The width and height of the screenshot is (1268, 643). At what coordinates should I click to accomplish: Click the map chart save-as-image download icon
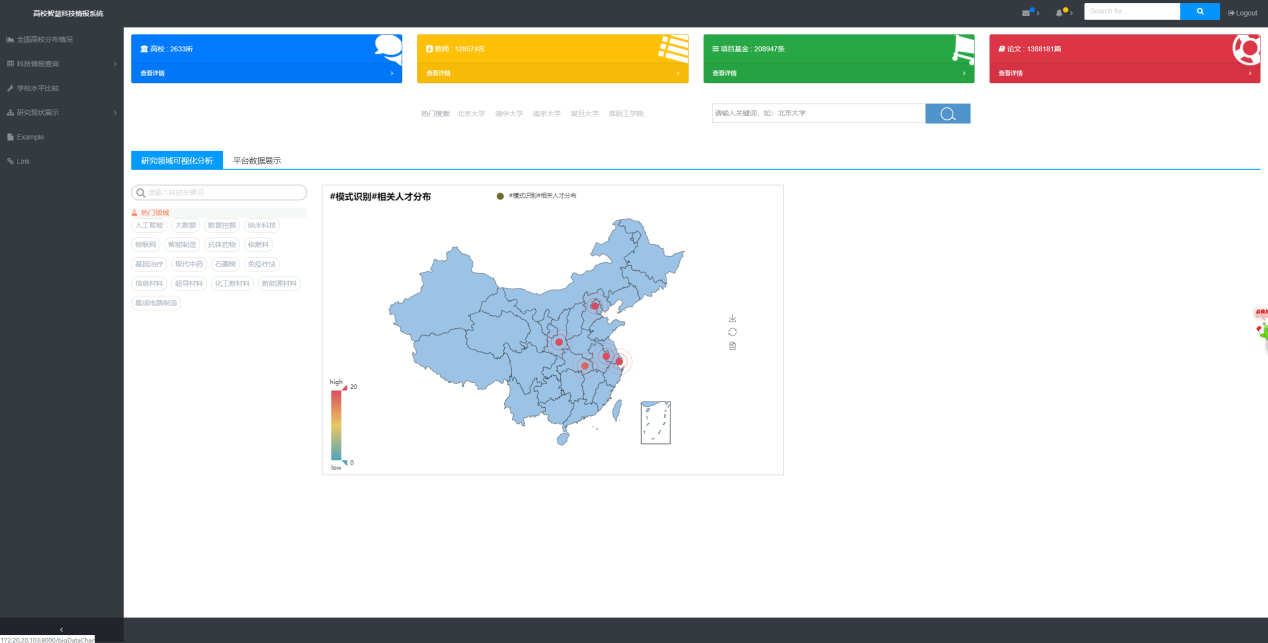732,318
